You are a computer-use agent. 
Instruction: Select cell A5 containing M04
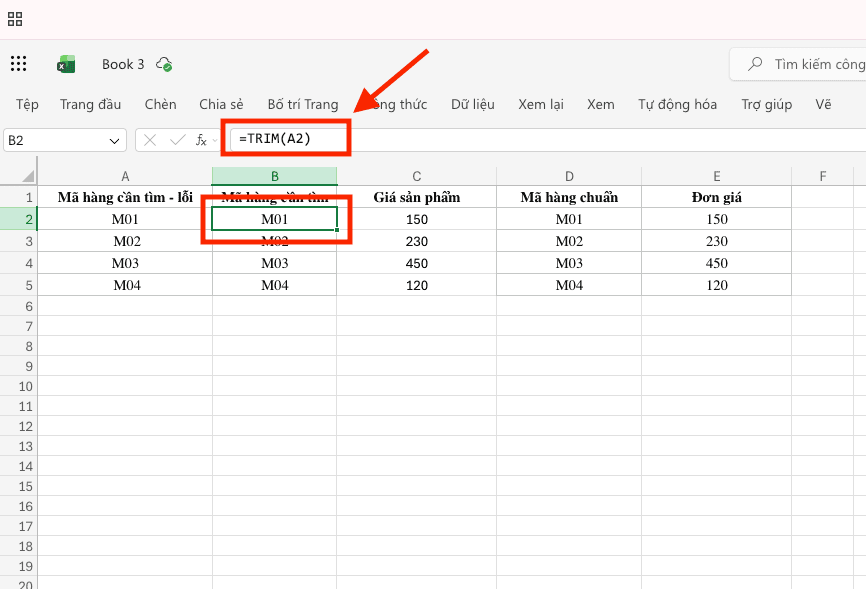(125, 285)
